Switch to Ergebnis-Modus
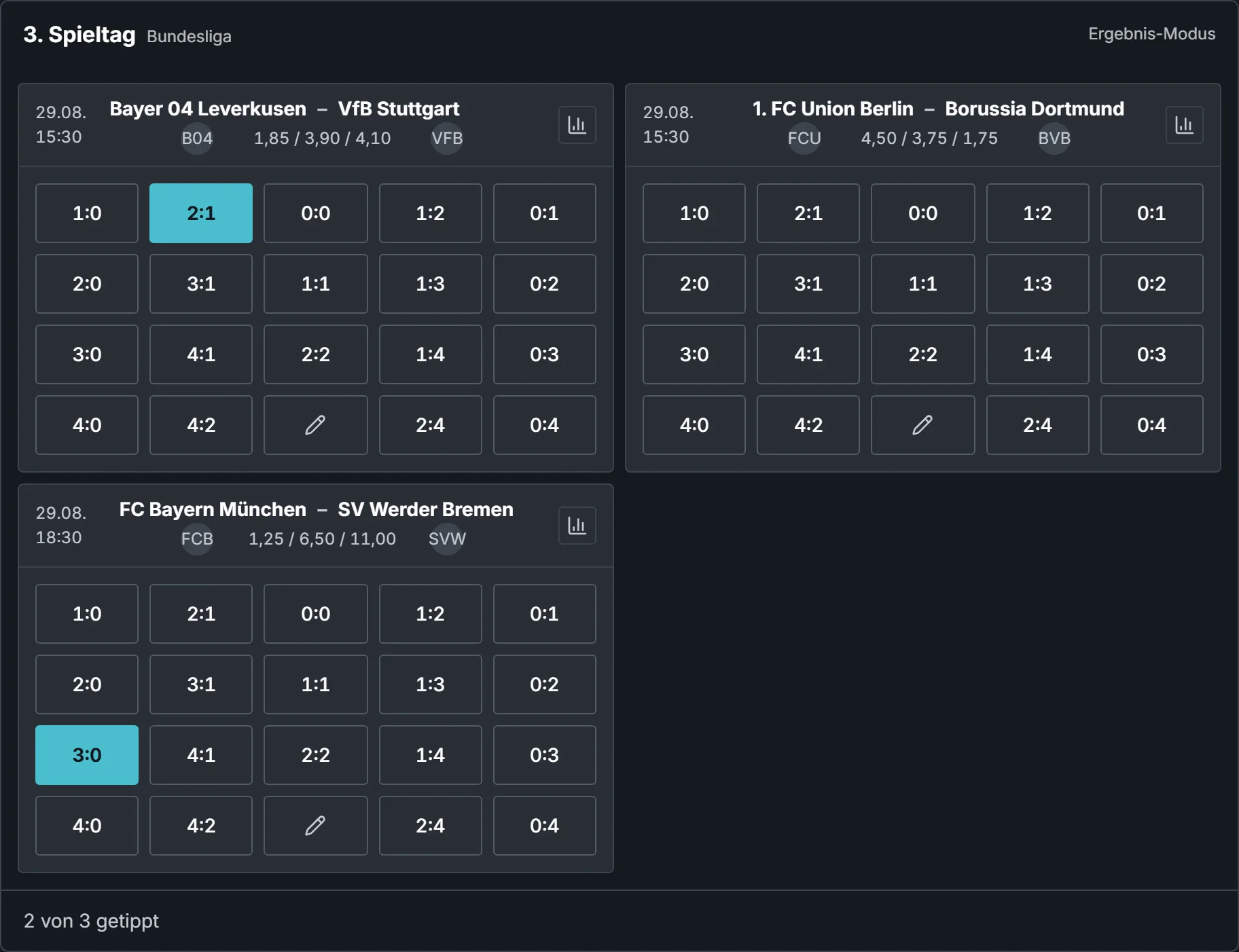Screen dimensions: 1239x952 (1151, 34)
